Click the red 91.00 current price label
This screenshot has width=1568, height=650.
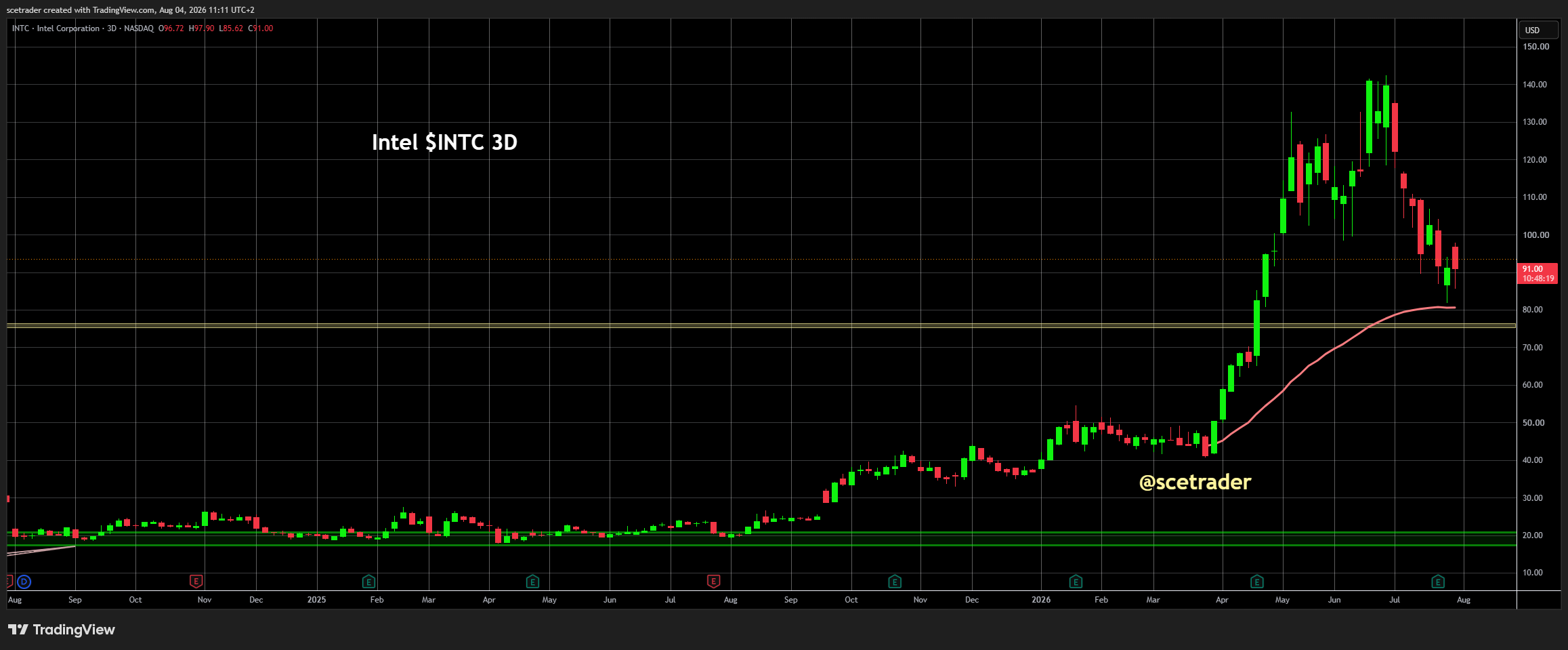click(1538, 273)
